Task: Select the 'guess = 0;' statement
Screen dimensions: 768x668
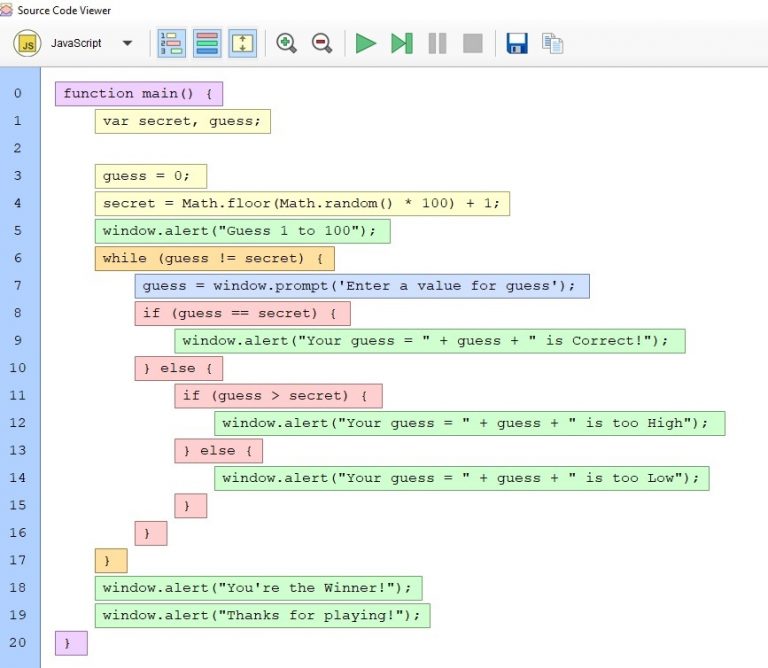Action: coord(151,176)
